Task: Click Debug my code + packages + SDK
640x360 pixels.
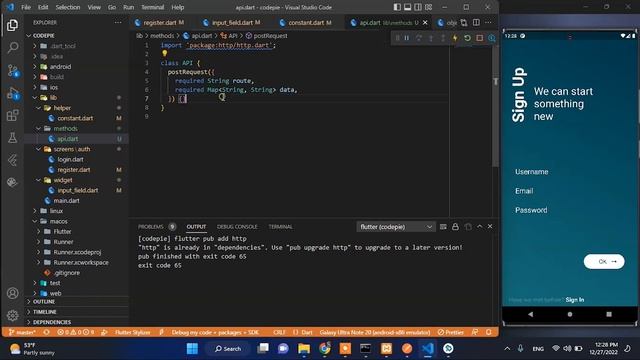Action: 215,332
